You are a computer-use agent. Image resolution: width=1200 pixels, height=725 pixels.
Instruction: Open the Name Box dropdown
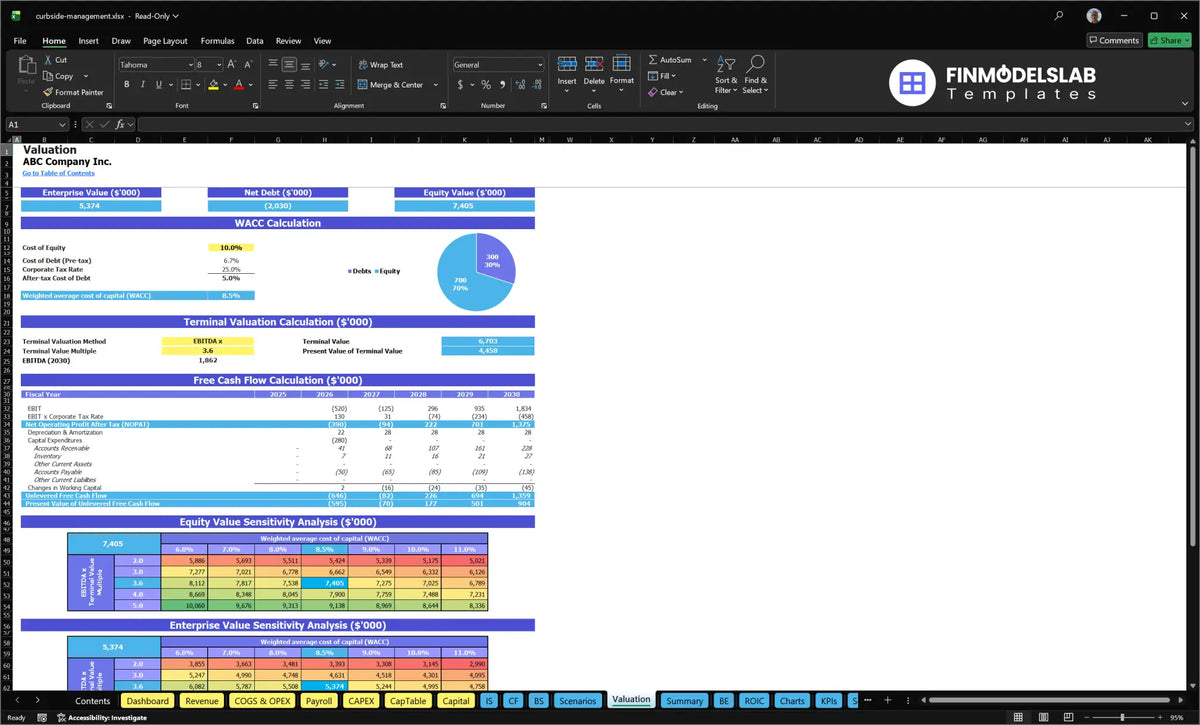click(x=62, y=124)
